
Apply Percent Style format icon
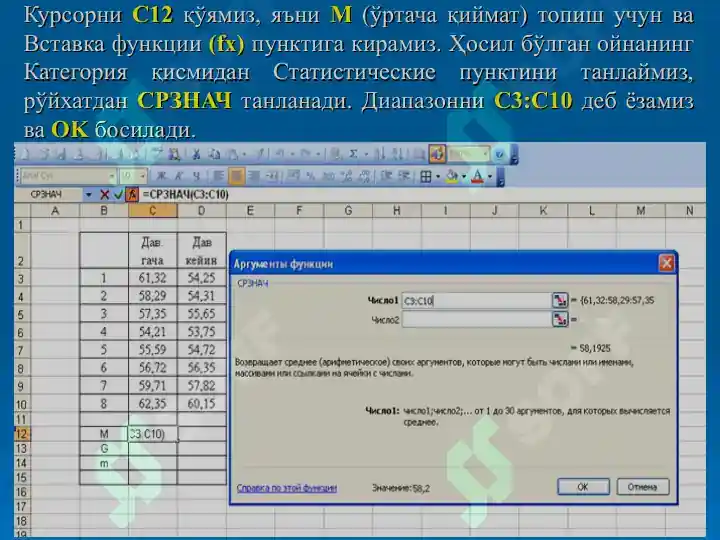point(310,176)
